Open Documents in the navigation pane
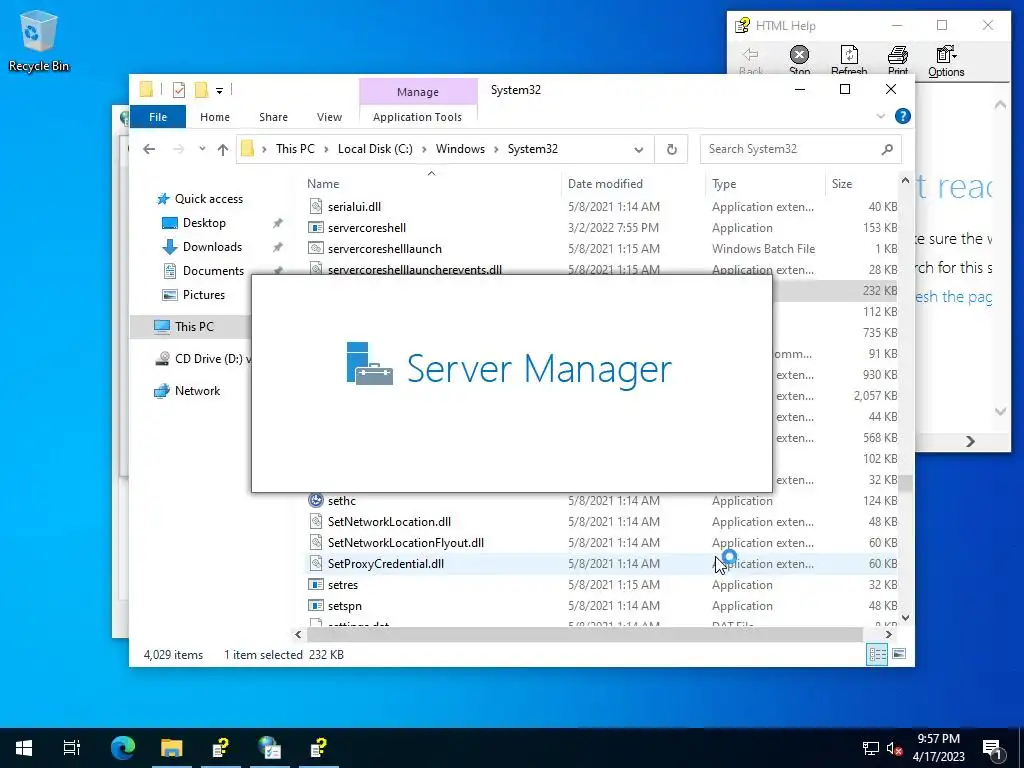This screenshot has height=768, width=1024. pos(213,270)
